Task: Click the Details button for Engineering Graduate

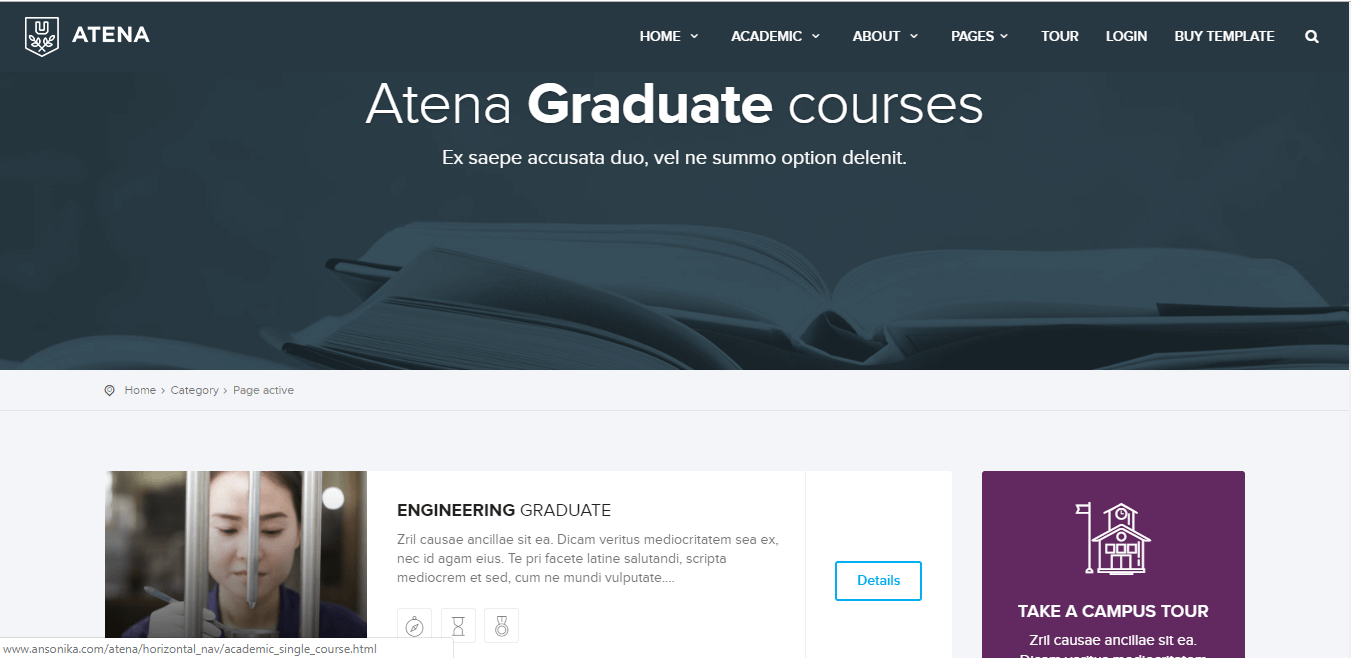Action: pos(878,581)
